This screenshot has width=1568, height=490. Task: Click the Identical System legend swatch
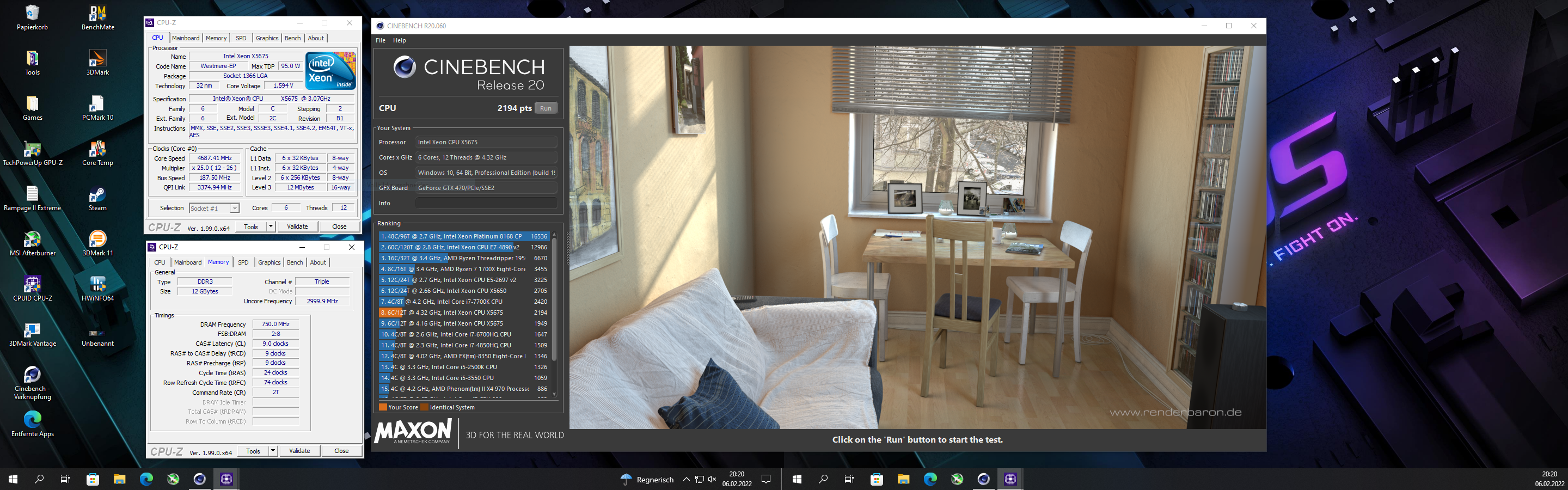[424, 407]
